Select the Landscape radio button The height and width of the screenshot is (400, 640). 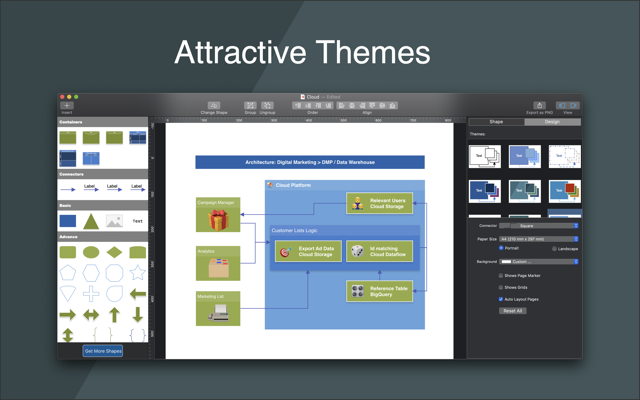554,249
